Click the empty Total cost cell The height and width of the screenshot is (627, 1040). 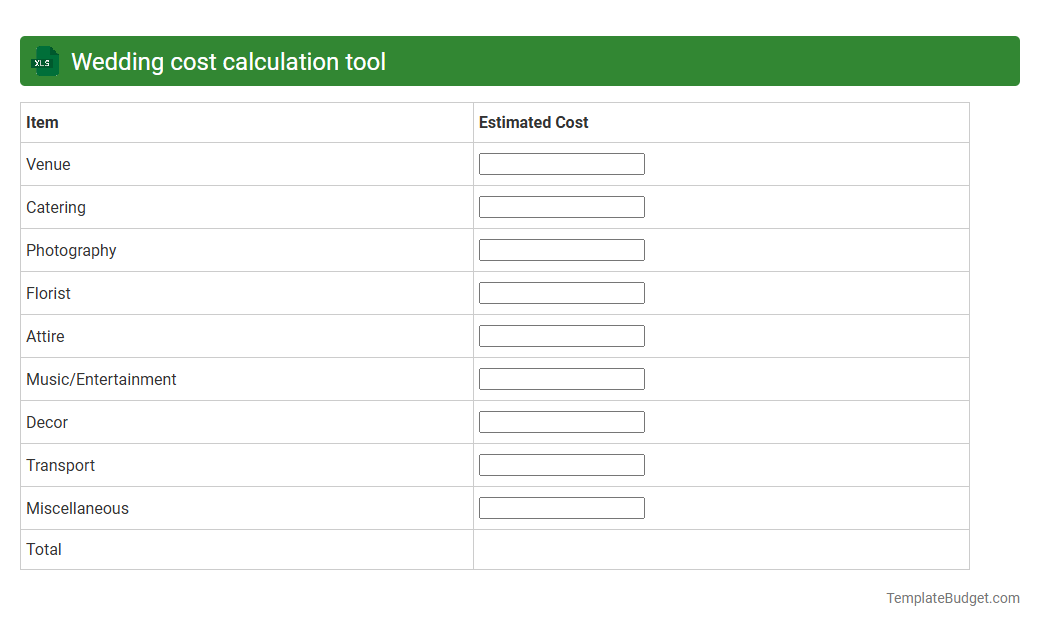tap(720, 549)
